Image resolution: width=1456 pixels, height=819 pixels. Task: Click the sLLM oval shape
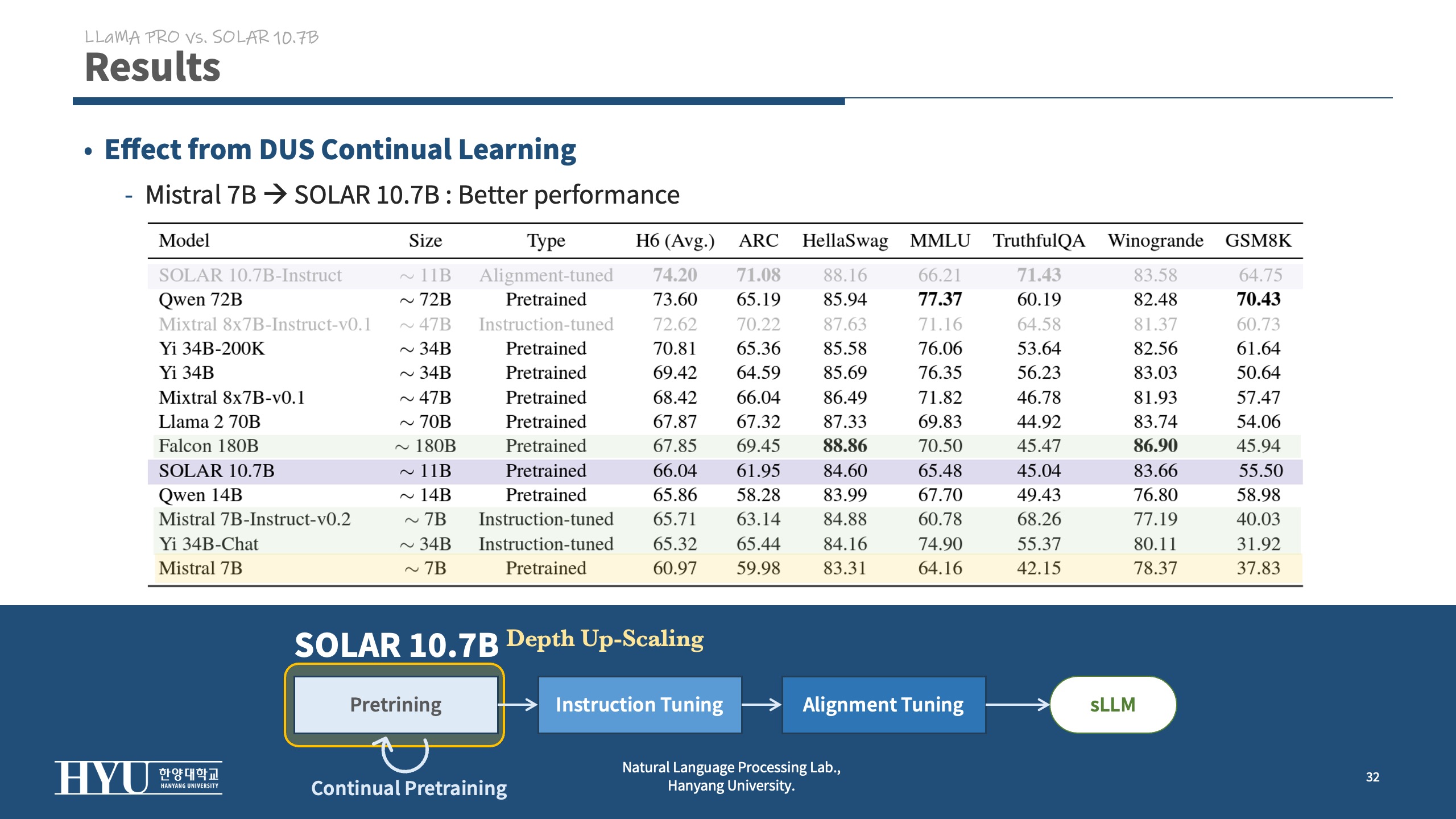tap(1112, 705)
